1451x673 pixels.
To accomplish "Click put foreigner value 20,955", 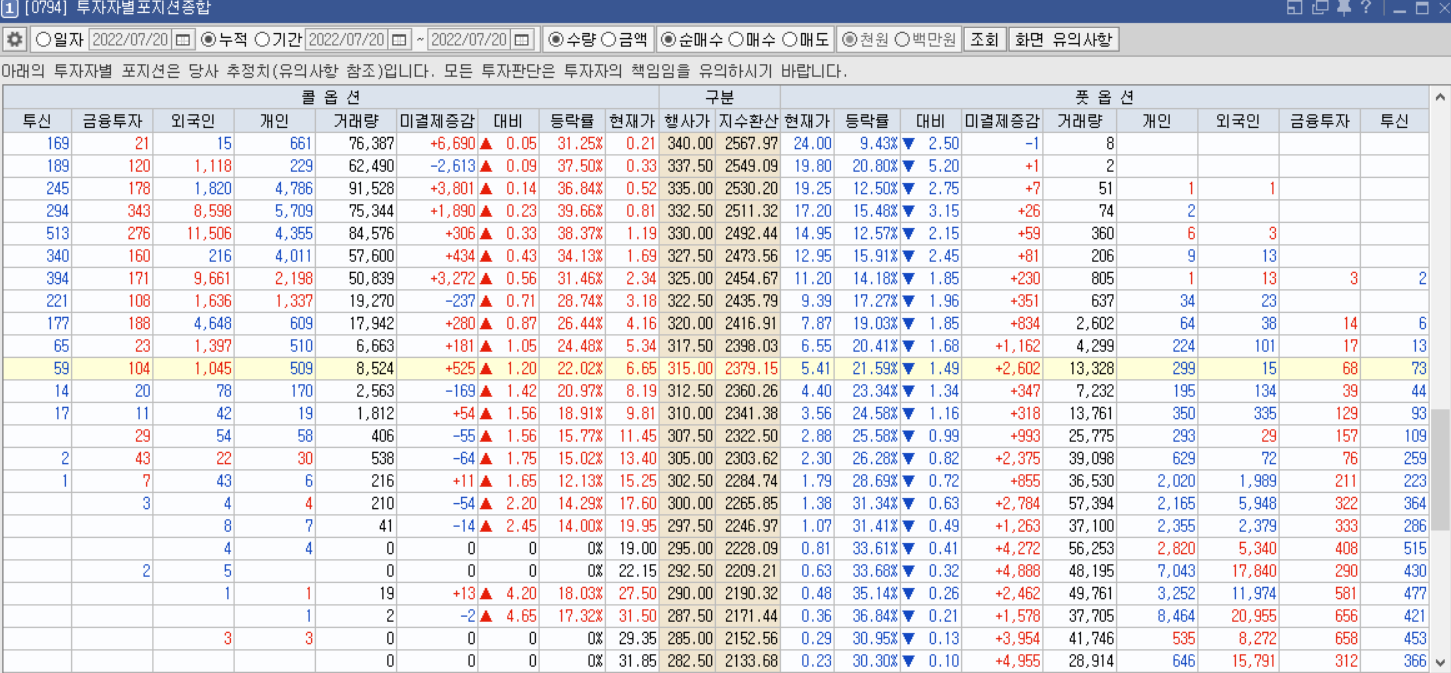I will click(x=1238, y=616).
